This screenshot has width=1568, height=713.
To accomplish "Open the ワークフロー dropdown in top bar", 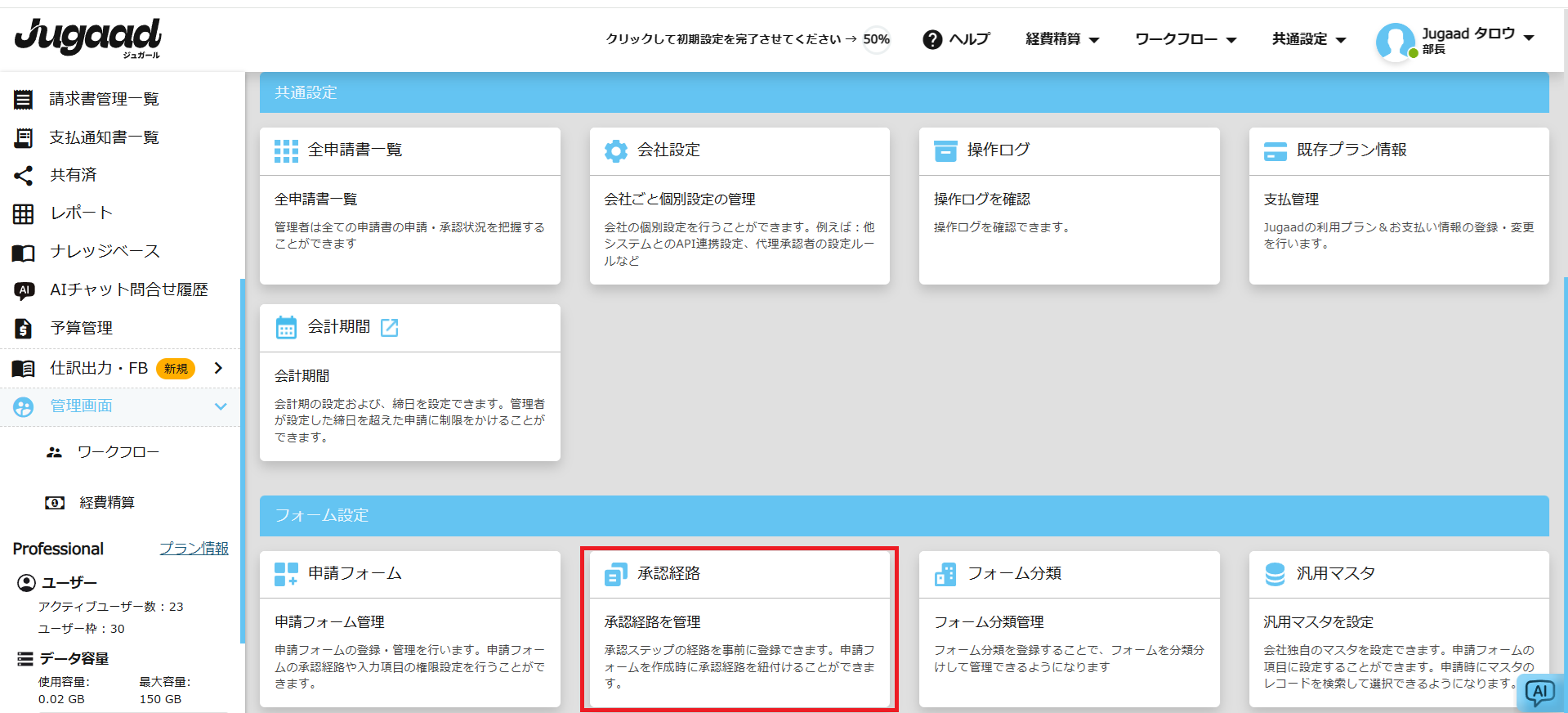I will (1185, 39).
